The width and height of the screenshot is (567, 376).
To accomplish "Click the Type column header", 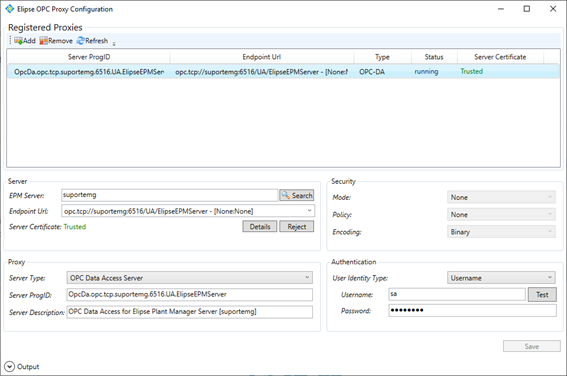I will click(382, 57).
